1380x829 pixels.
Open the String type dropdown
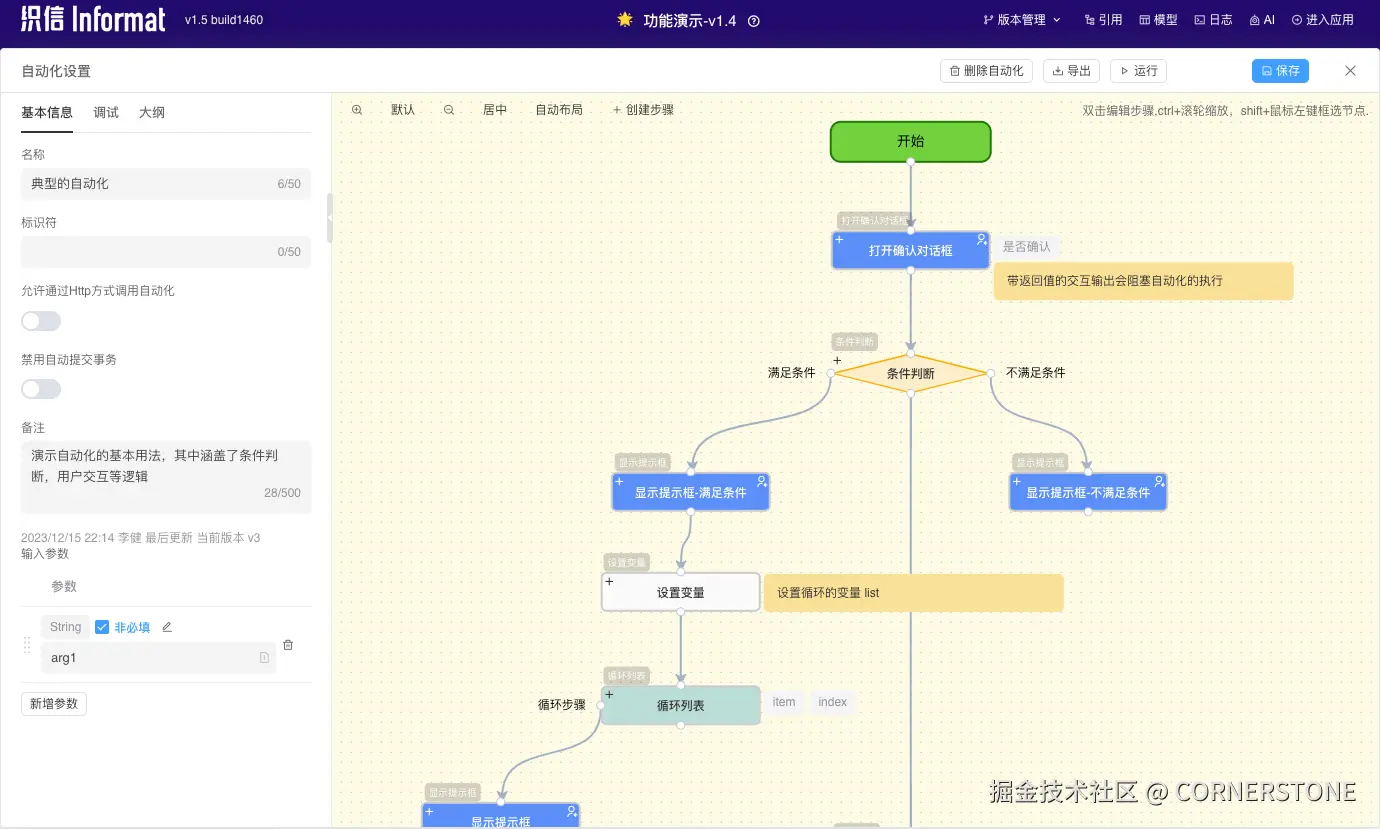point(65,627)
